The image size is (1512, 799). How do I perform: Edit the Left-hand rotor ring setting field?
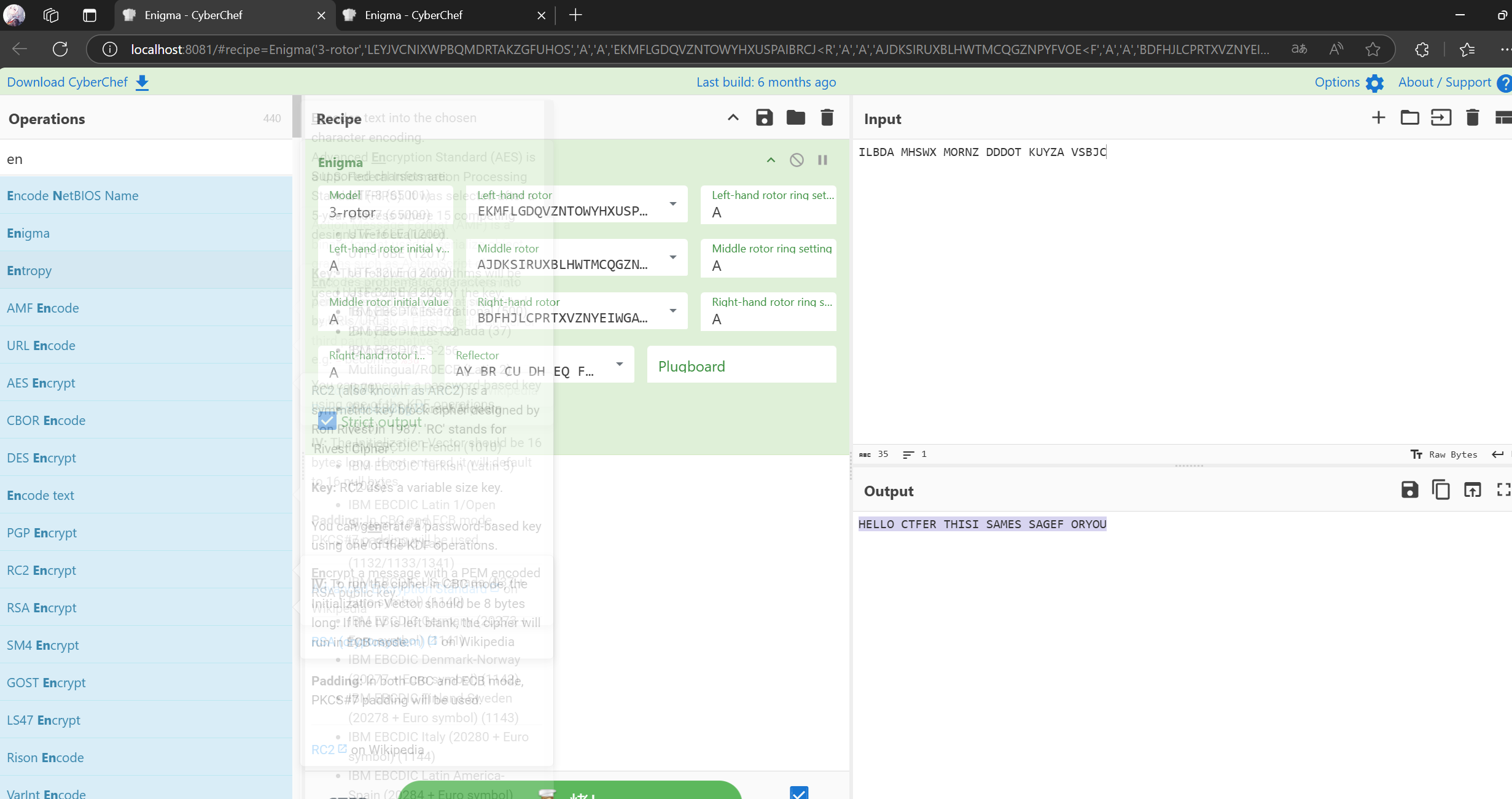768,205
